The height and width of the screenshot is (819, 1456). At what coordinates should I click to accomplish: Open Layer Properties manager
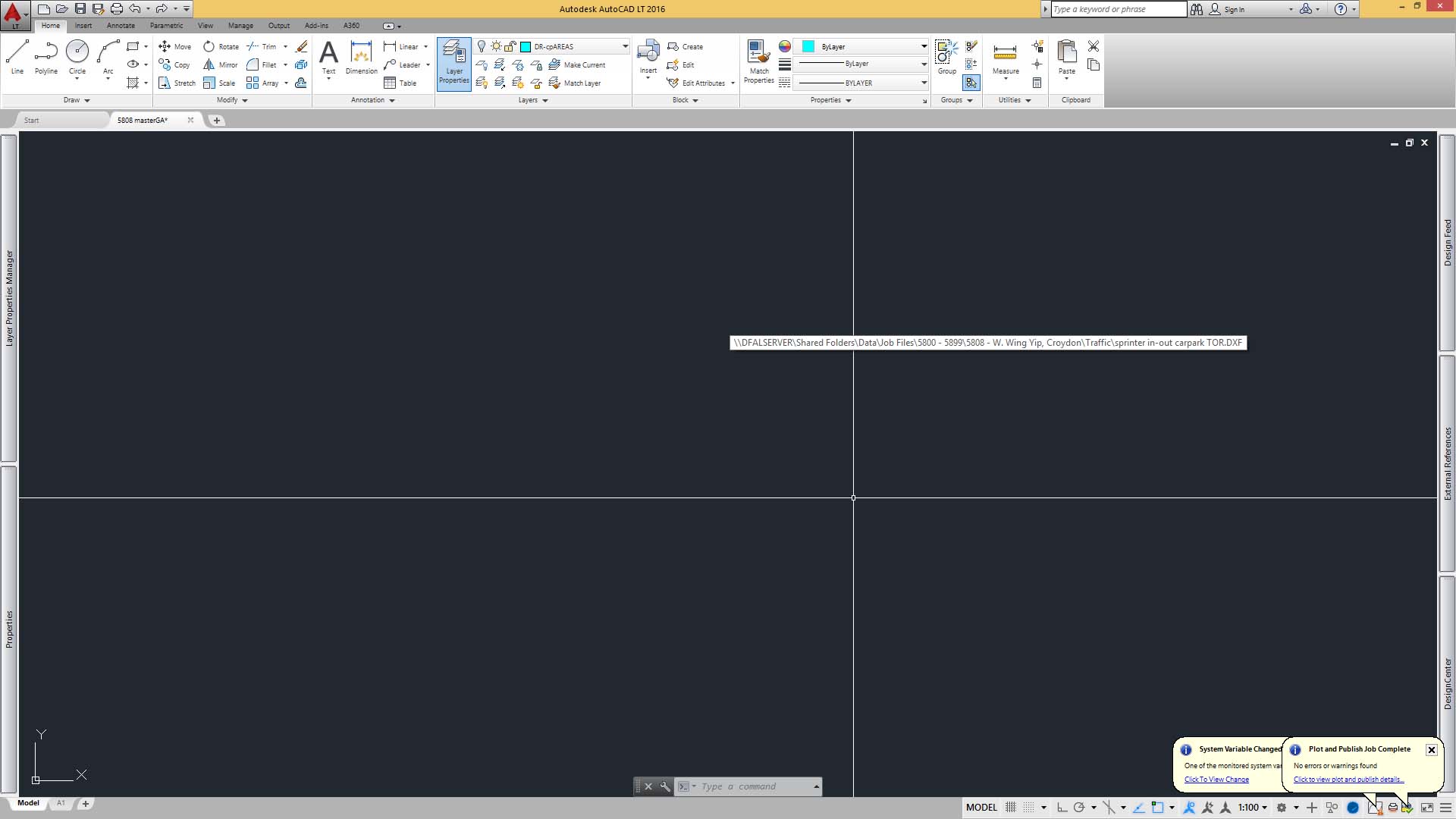click(x=453, y=64)
